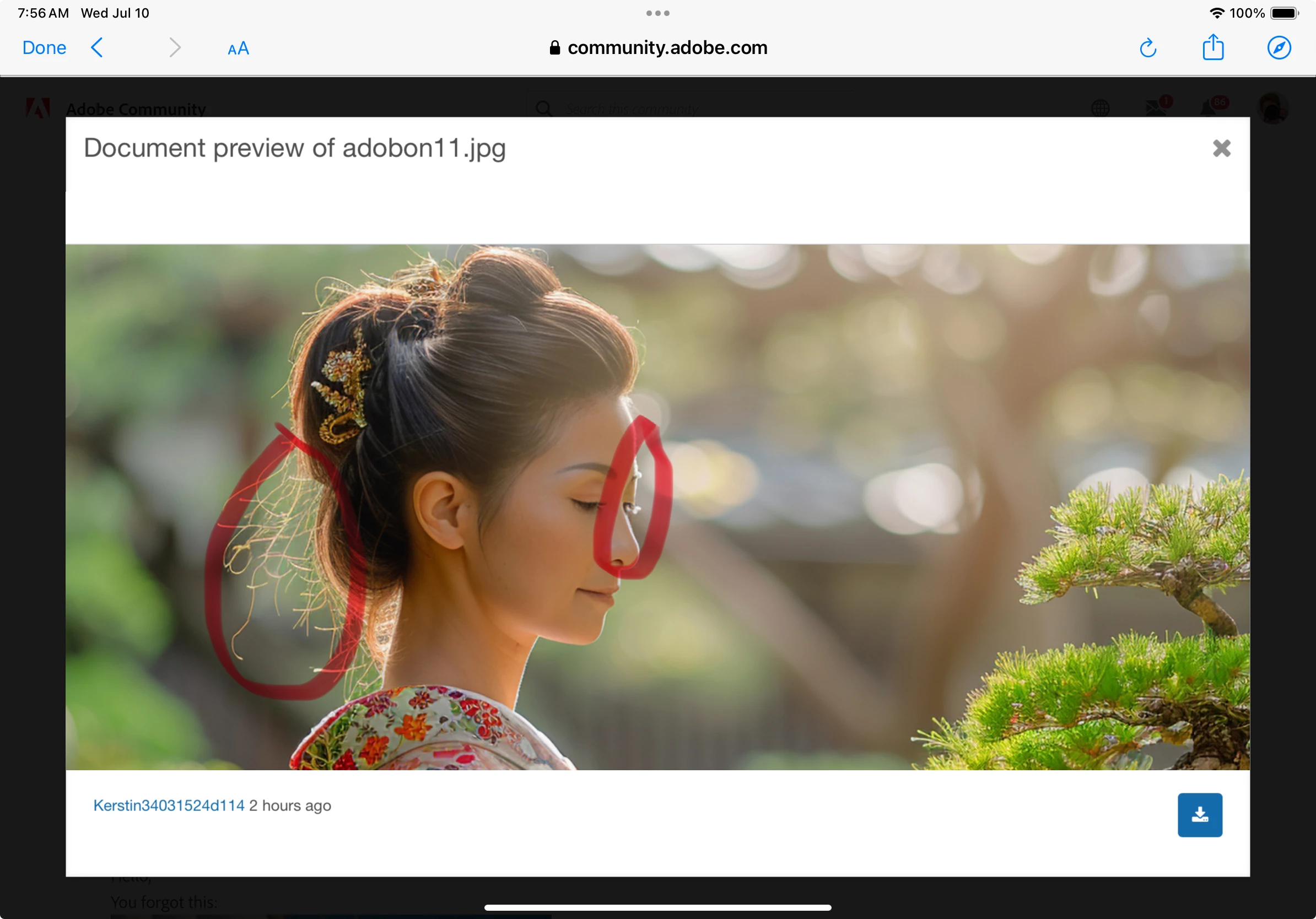Viewport: 1316px width, 919px height.
Task: Open the AA reader text-size menu
Action: (x=238, y=48)
